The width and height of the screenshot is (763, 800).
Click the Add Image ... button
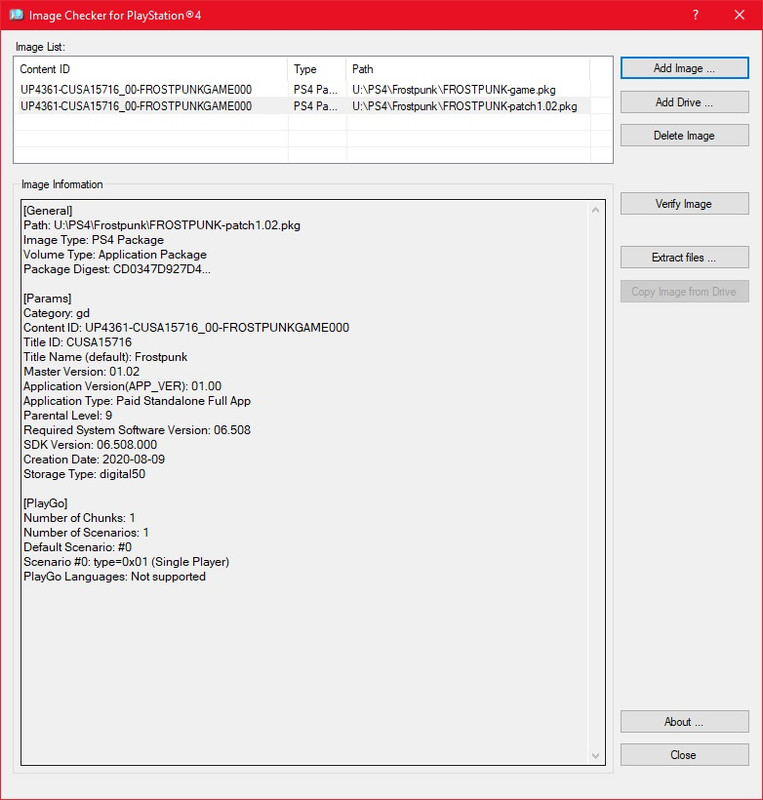pos(684,68)
